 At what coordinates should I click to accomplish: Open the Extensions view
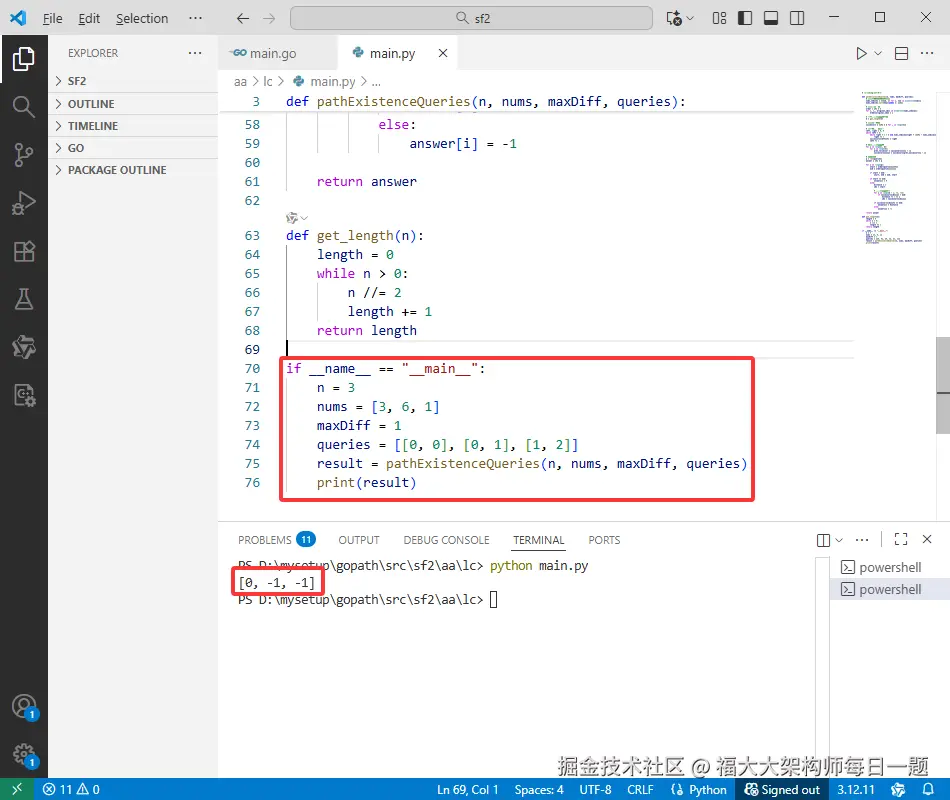[x=24, y=251]
